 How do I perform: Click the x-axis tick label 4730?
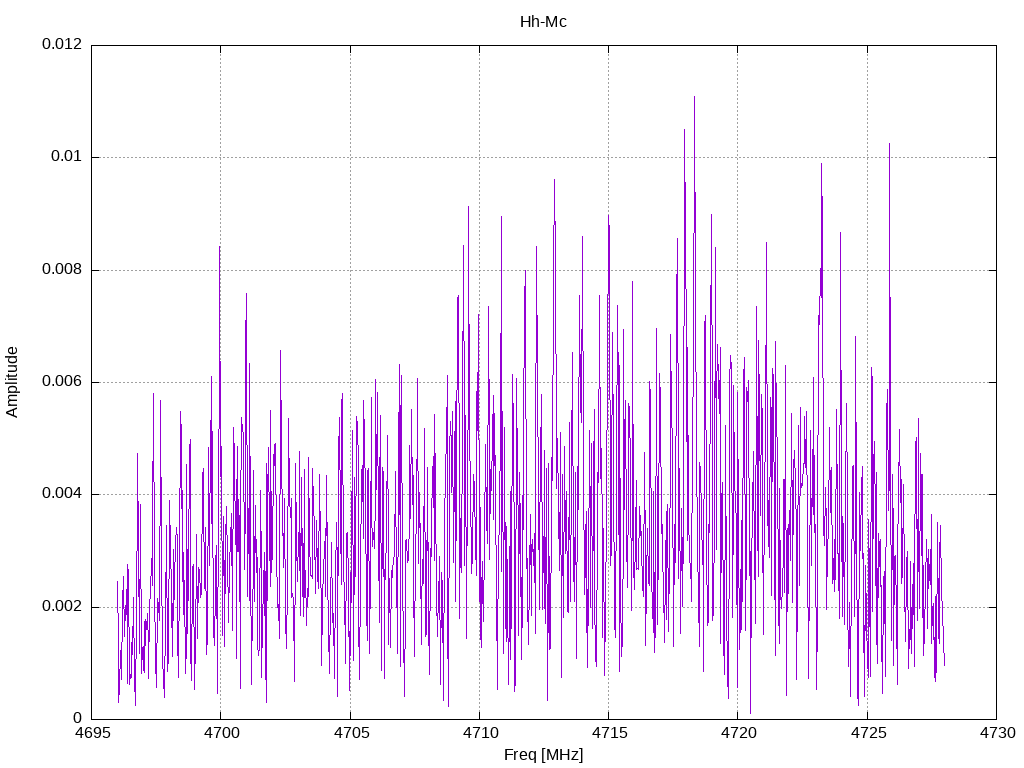point(997,733)
